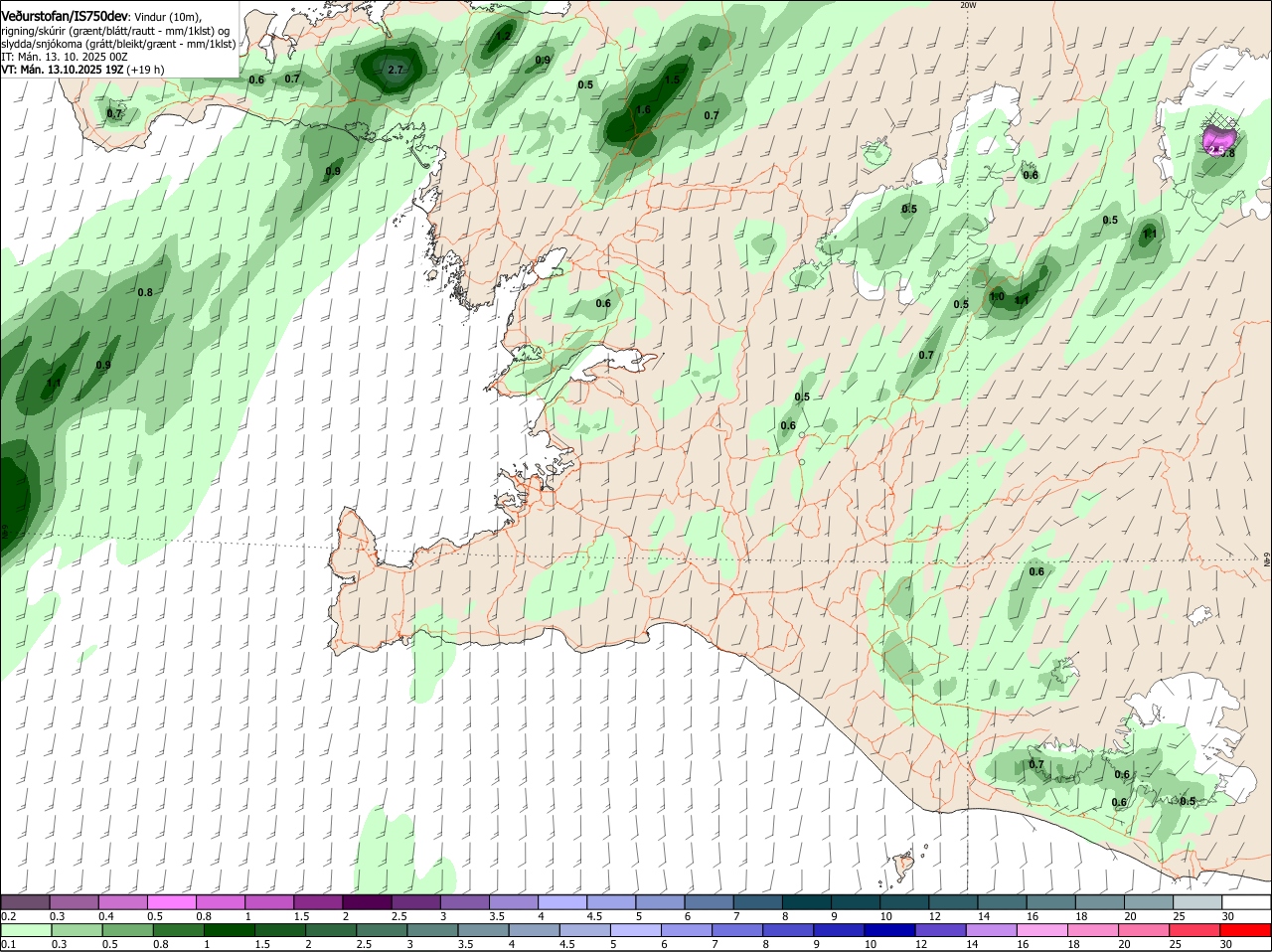Click the 20W longitude label

pos(968,5)
